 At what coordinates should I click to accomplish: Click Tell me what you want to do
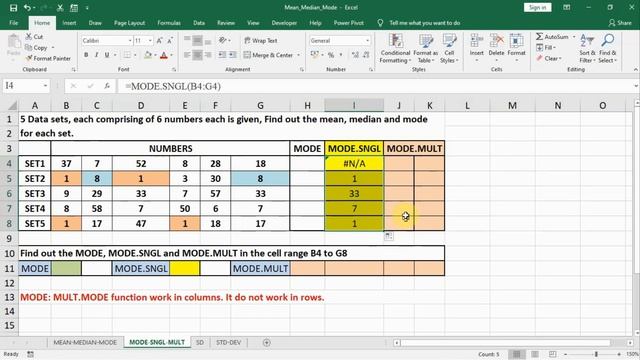[424, 23]
